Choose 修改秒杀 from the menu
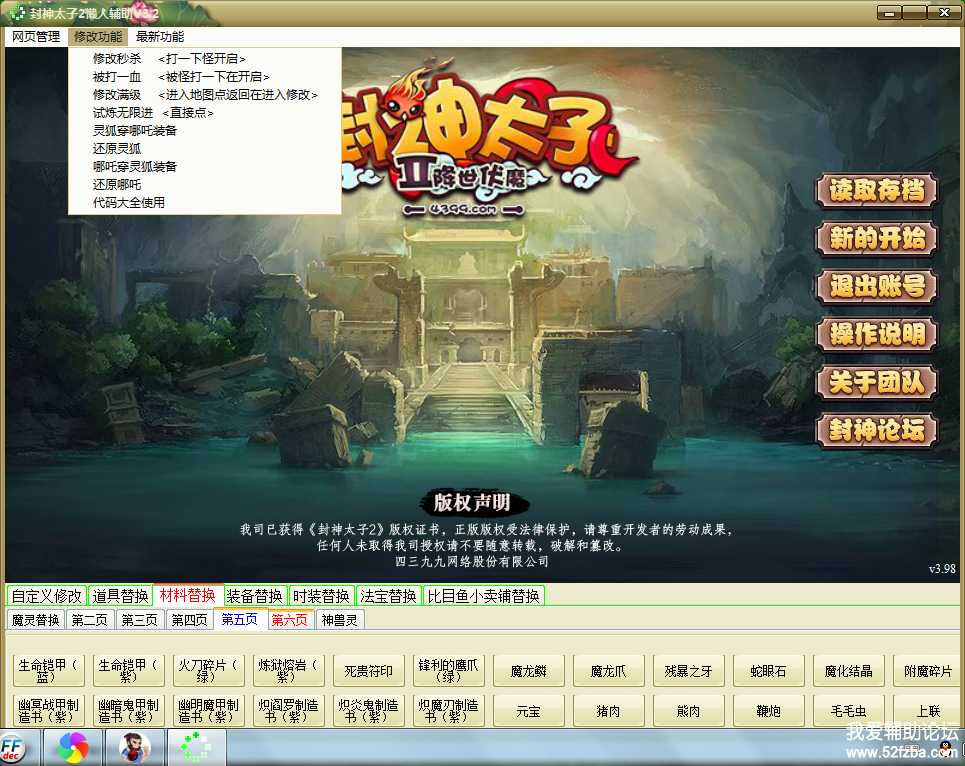 click(x=117, y=59)
